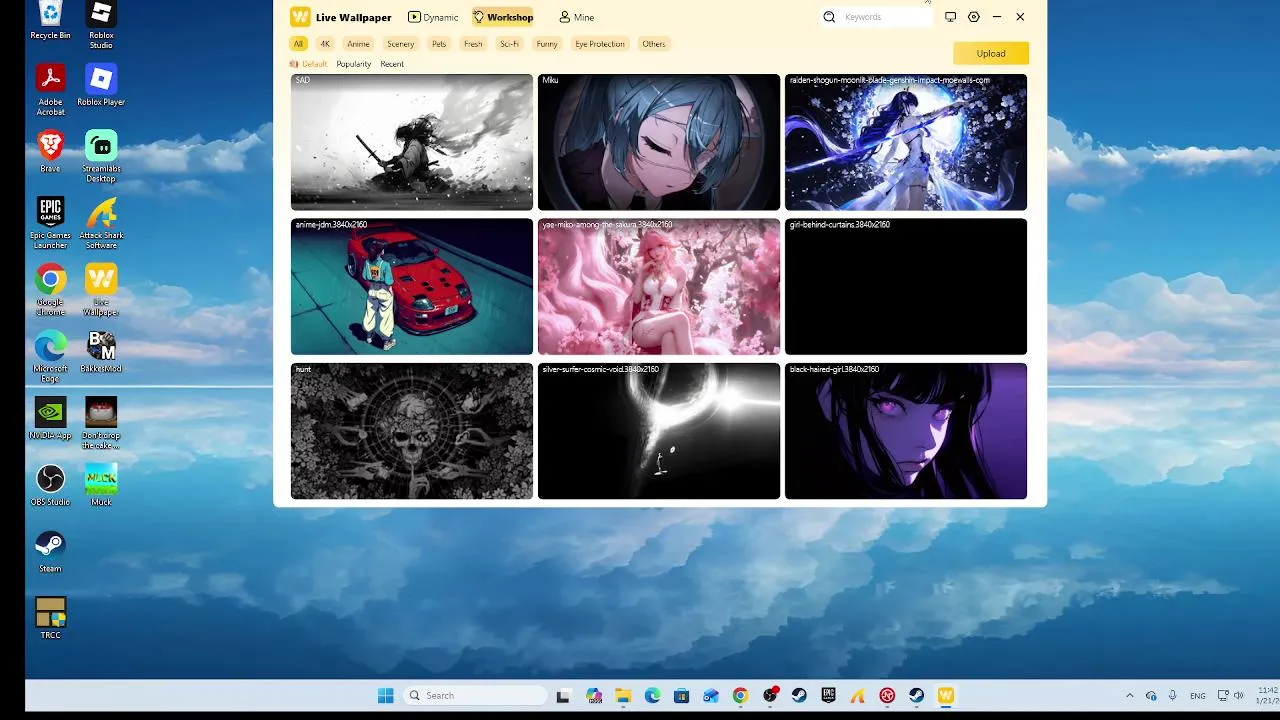
Task: Show hidden tray icons chevron
Action: [1130, 696]
